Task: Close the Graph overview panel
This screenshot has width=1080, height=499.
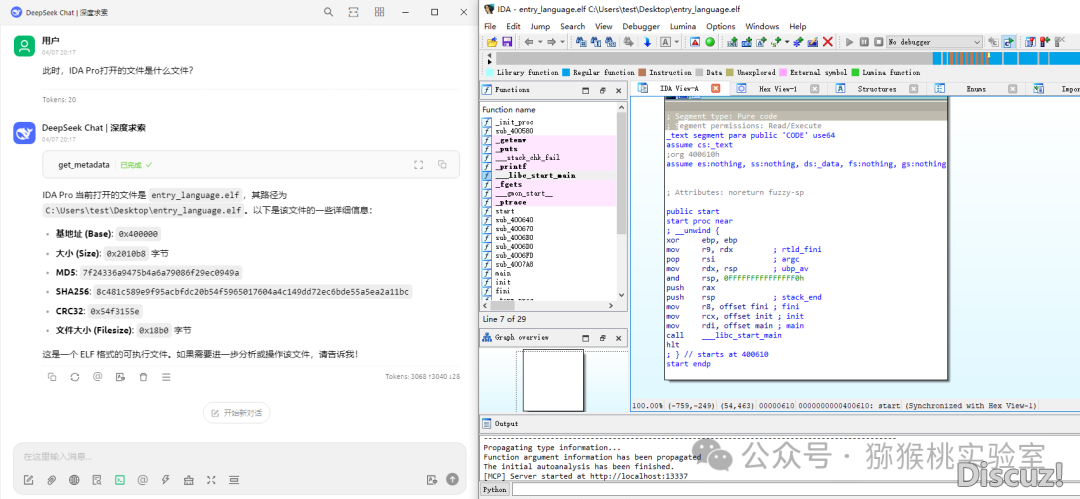Action: click(618, 338)
